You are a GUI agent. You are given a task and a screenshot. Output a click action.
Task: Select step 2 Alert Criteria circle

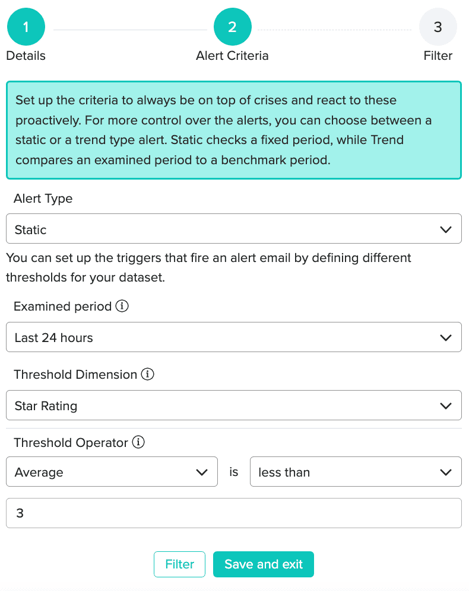pyautogui.click(x=232, y=27)
